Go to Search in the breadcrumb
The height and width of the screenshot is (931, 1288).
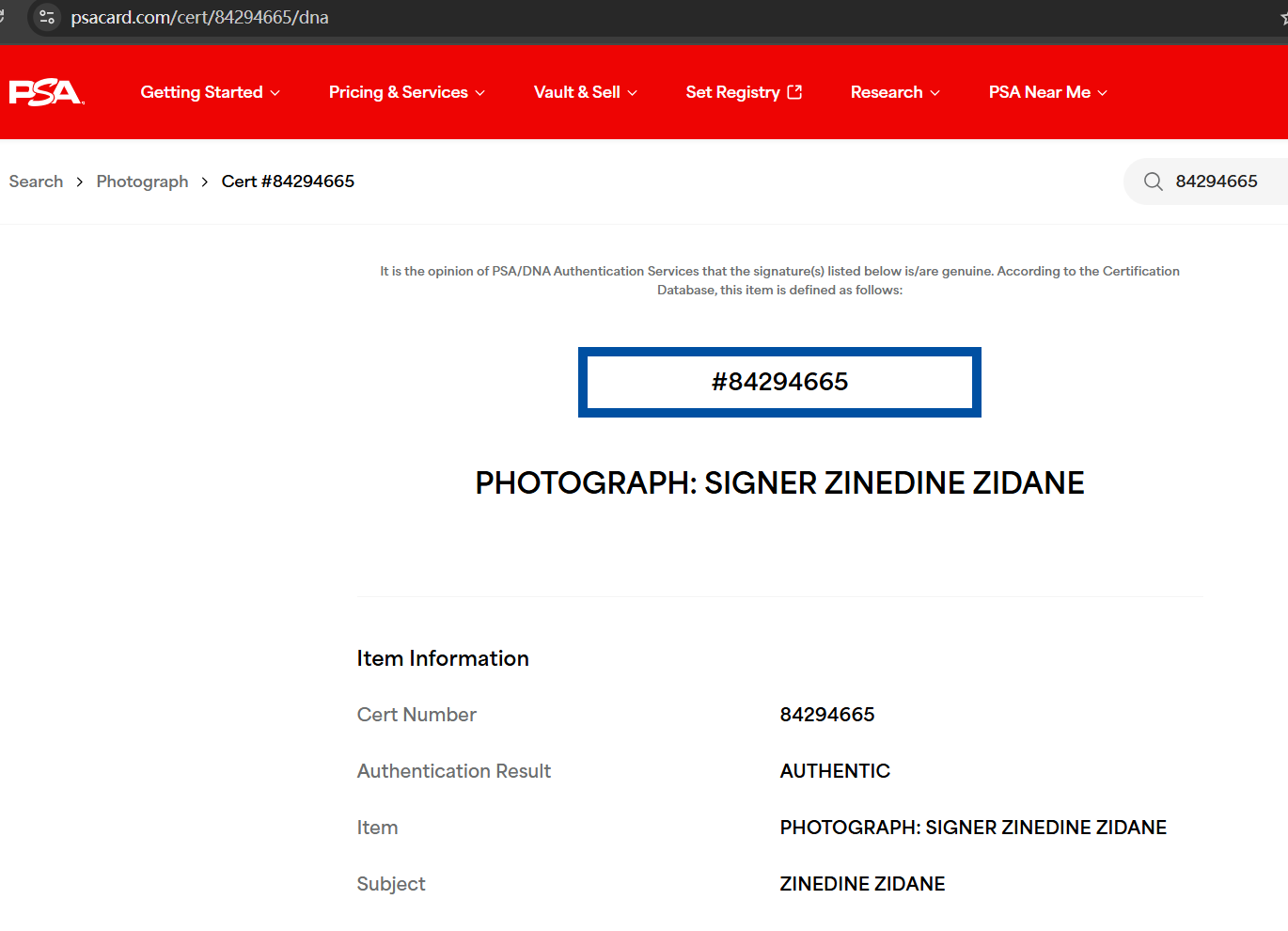36,181
